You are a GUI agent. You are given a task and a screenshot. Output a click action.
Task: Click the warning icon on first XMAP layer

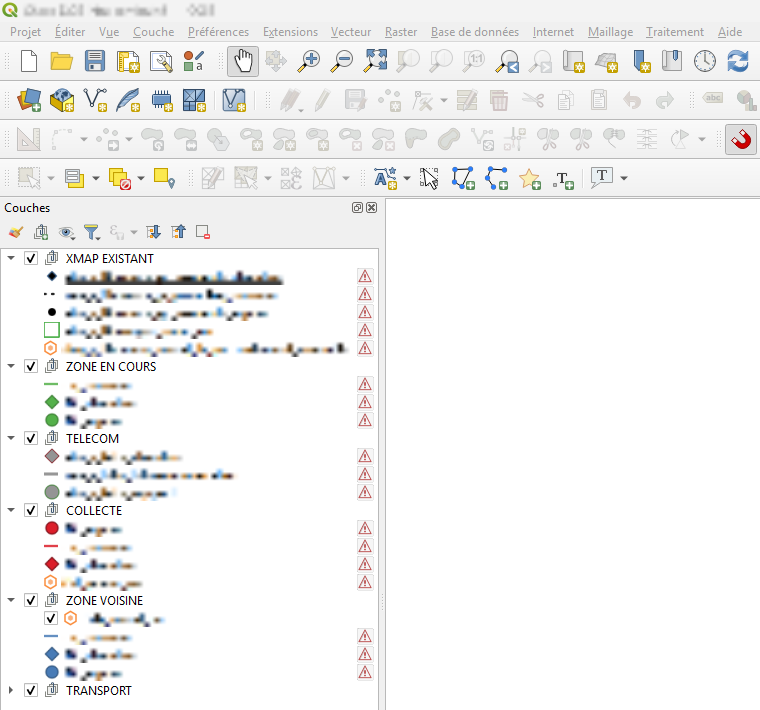click(x=365, y=277)
